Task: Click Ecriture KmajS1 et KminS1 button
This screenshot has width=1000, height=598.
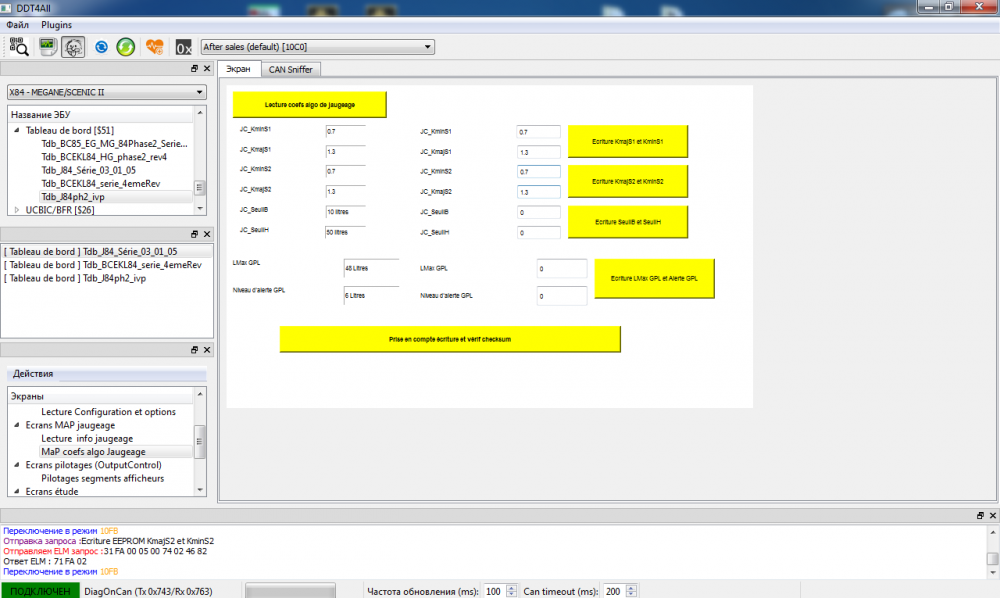Action: coord(628,142)
